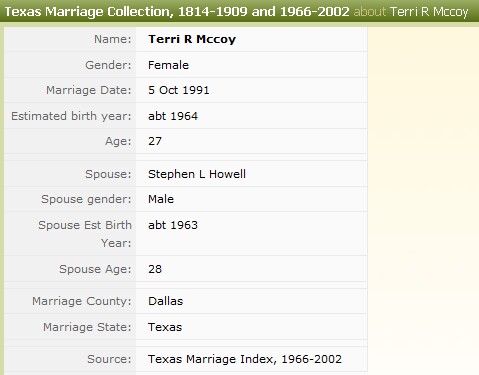Click the spouse age value 28
The height and width of the screenshot is (375, 479).
pyautogui.click(x=155, y=269)
